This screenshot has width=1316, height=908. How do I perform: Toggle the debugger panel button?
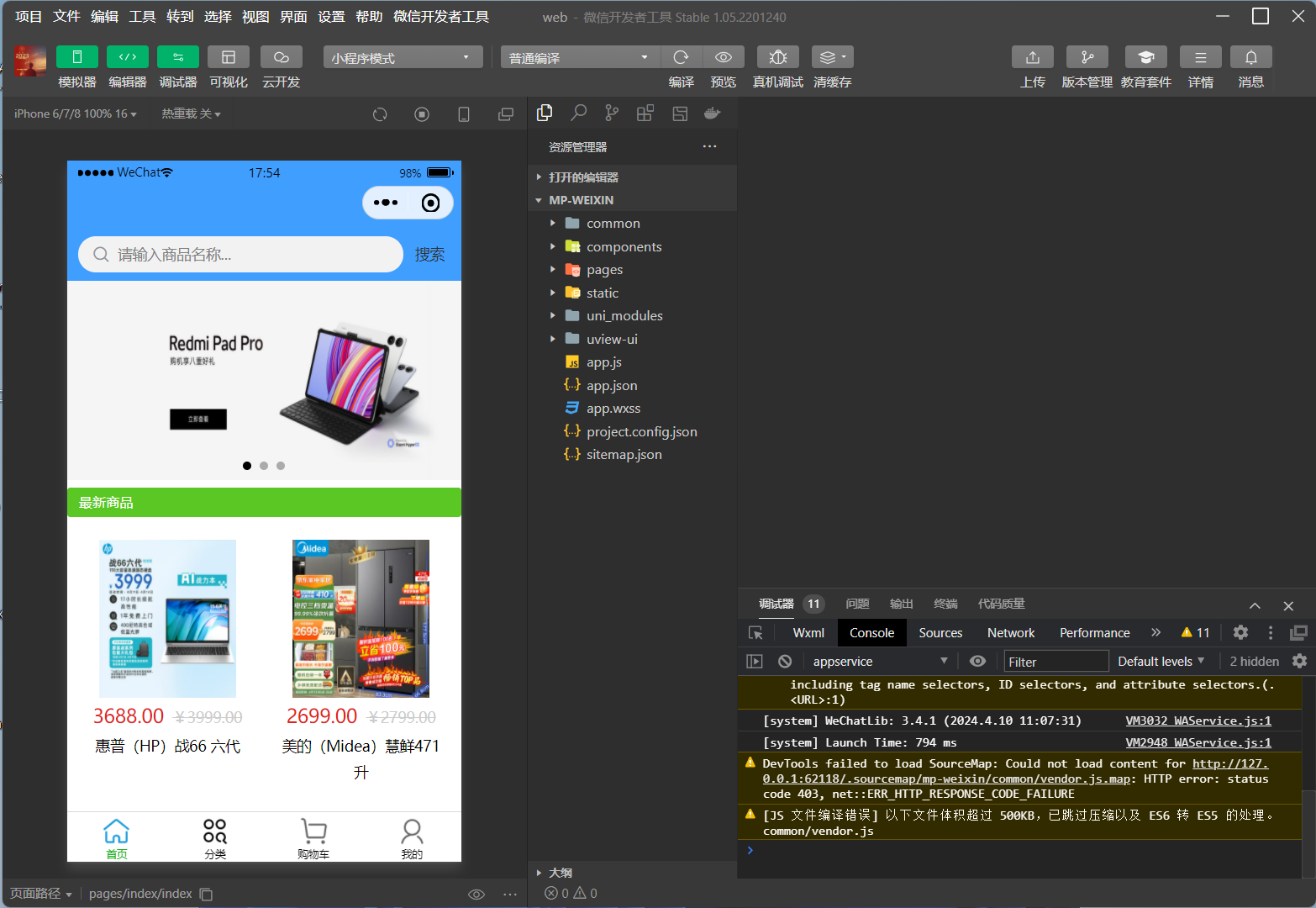click(x=178, y=56)
